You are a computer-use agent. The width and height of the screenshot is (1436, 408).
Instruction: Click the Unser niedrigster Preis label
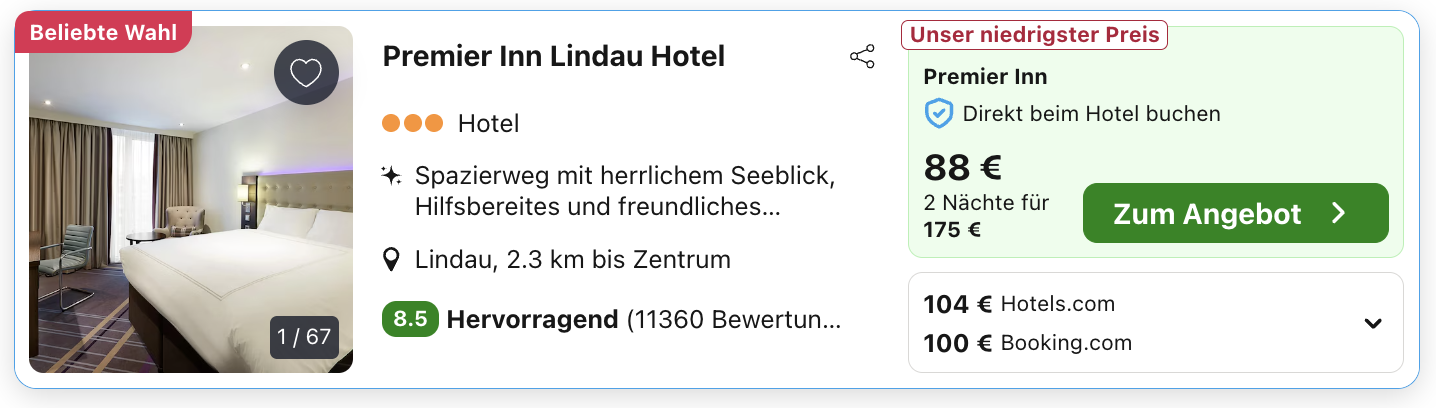tap(1034, 35)
